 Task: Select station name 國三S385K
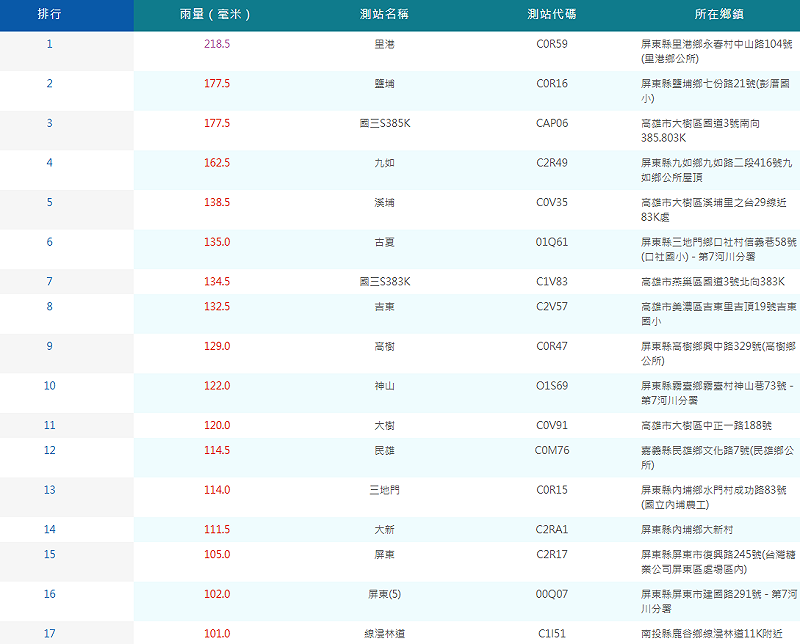[385, 123]
